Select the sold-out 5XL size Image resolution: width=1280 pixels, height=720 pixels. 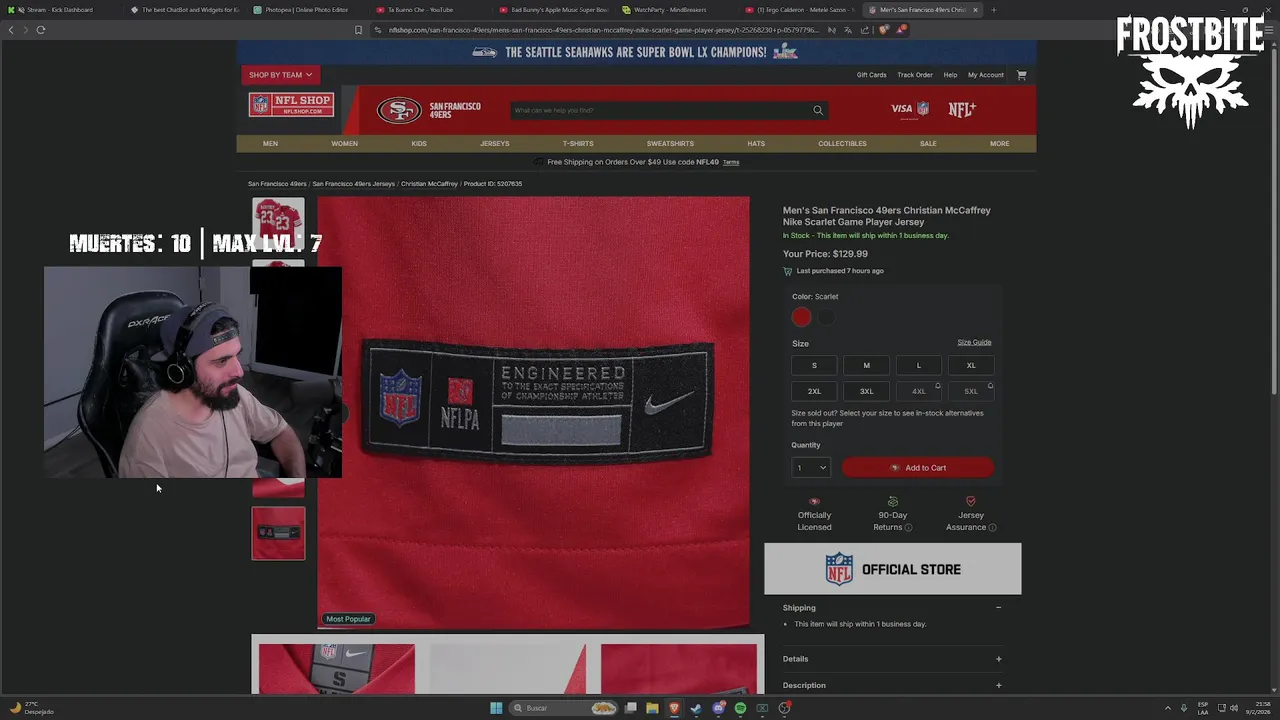point(971,391)
